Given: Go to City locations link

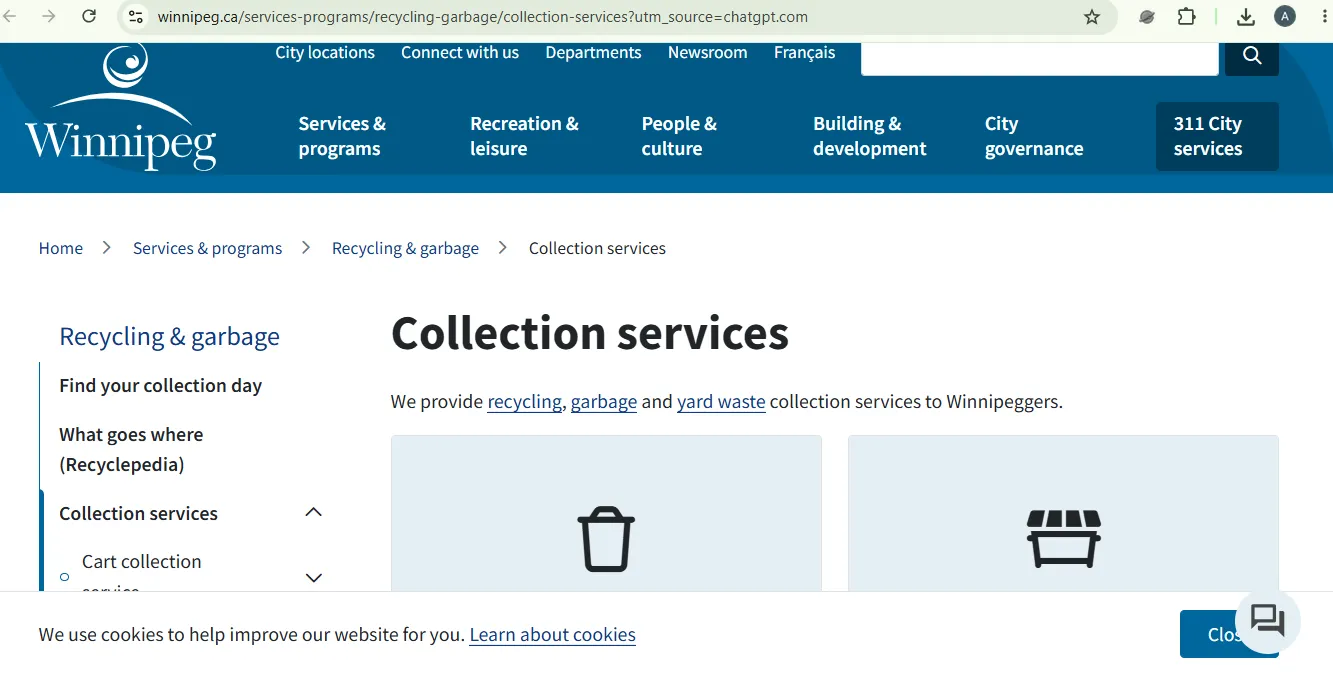Looking at the screenshot, I should [325, 53].
